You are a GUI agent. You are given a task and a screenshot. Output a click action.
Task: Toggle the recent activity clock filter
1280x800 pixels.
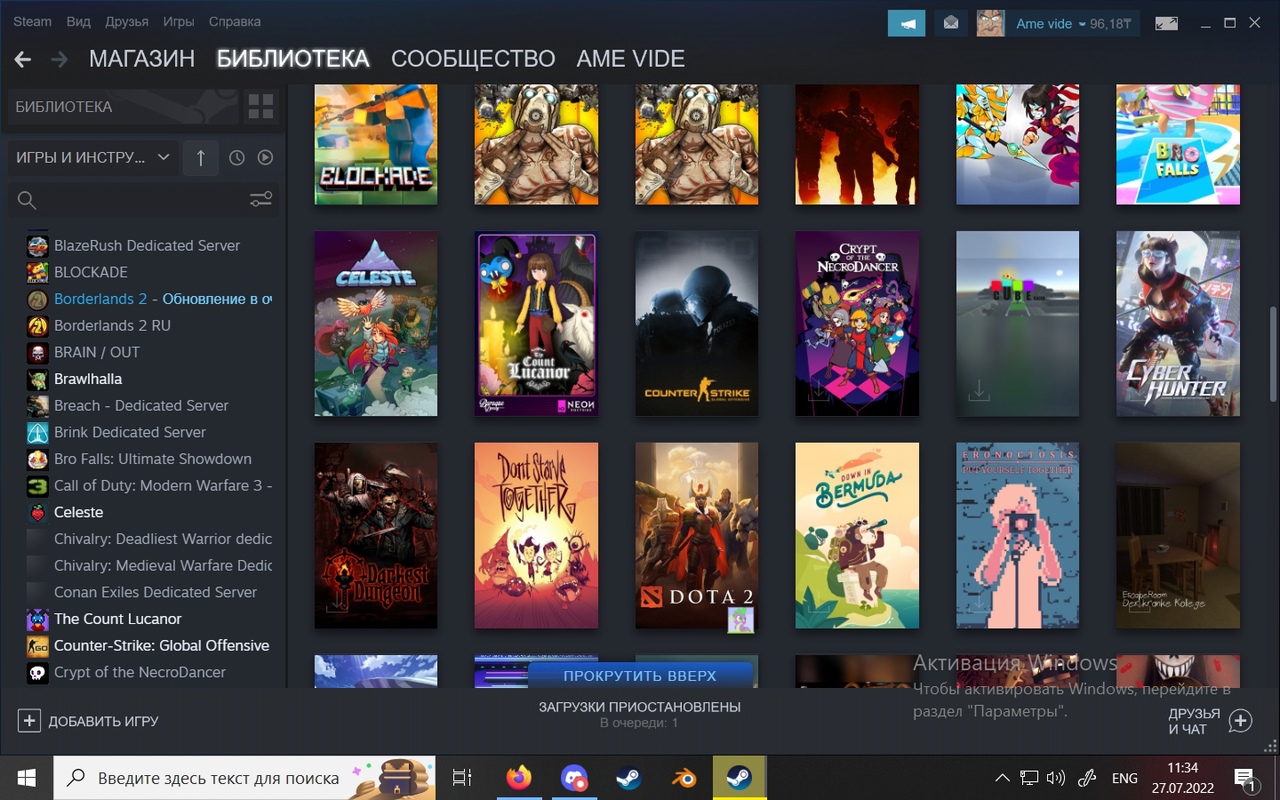237,158
